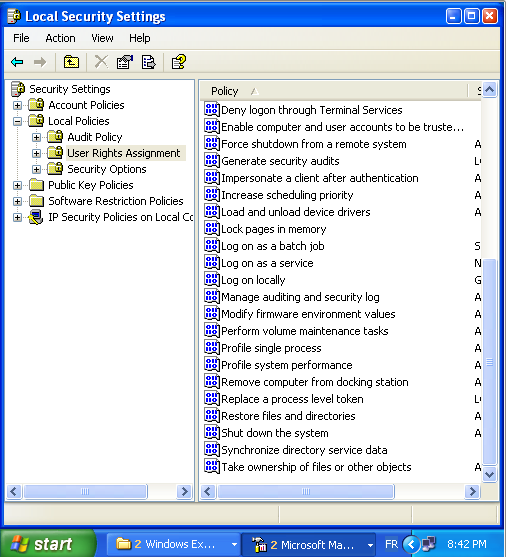Select the Software Restriction Policies tree item
506x557 pixels.
[116, 201]
